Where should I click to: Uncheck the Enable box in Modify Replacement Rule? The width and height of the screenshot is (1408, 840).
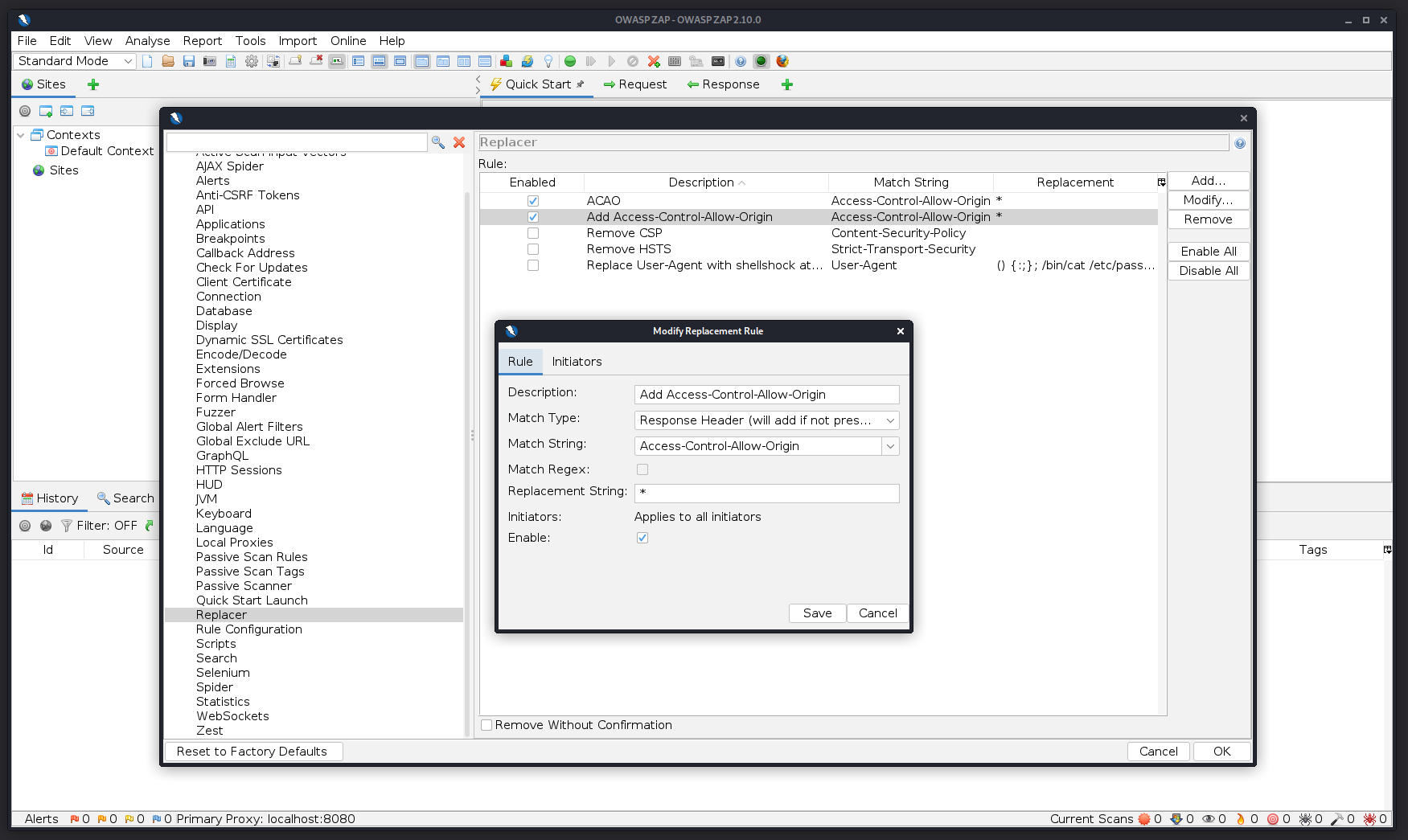642,538
